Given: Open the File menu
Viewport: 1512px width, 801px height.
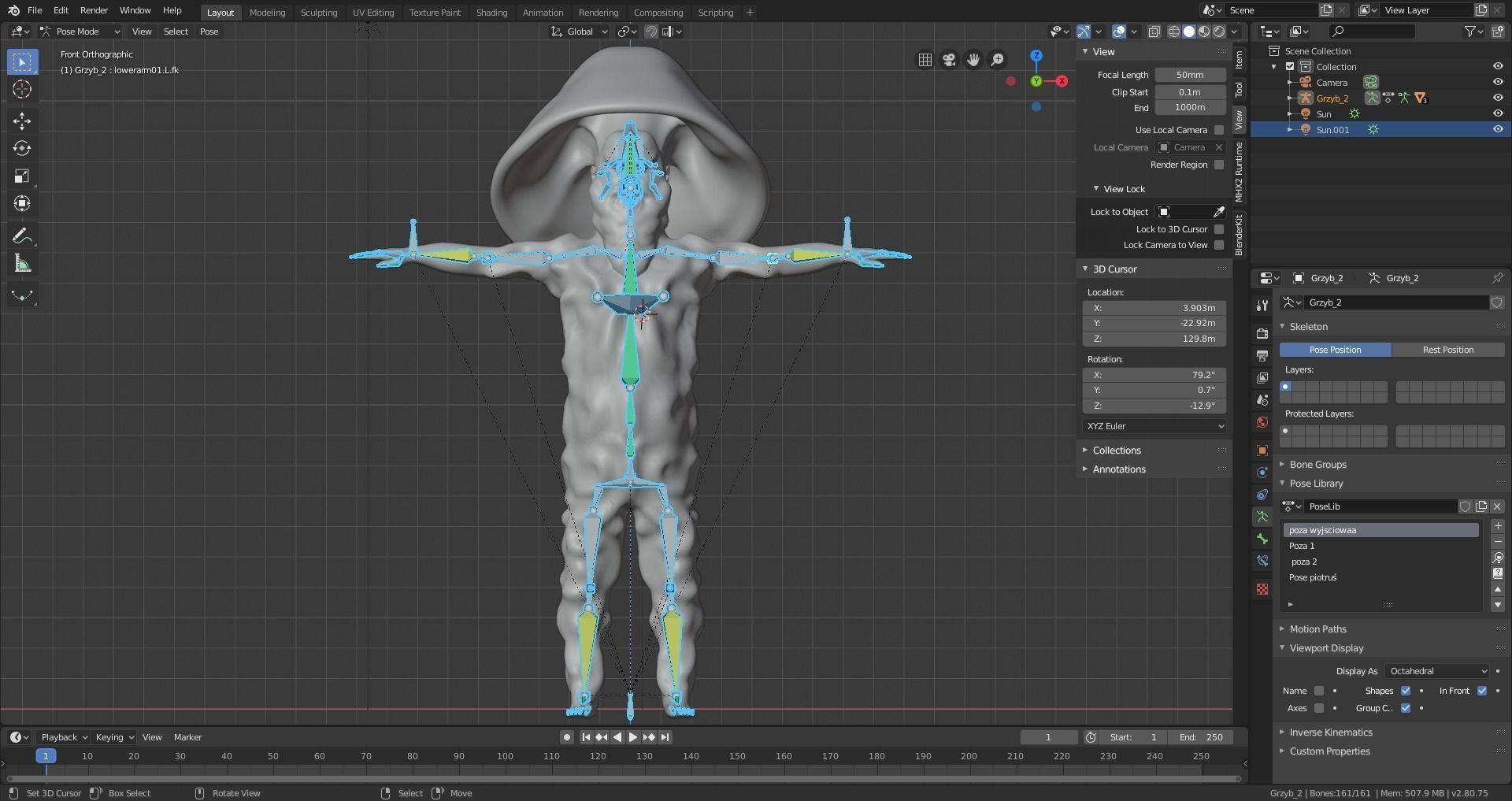Looking at the screenshot, I should click(35, 10).
